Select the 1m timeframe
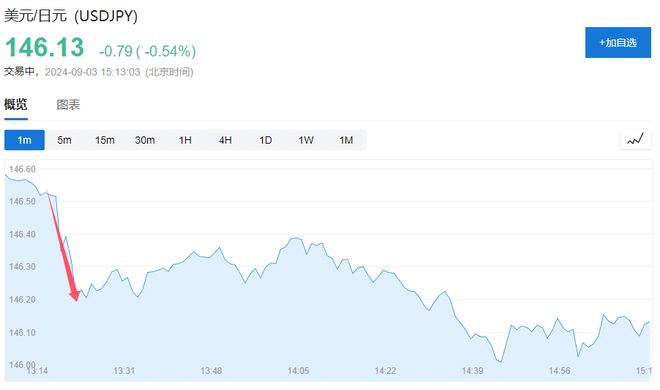The image size is (660, 390). pos(24,140)
